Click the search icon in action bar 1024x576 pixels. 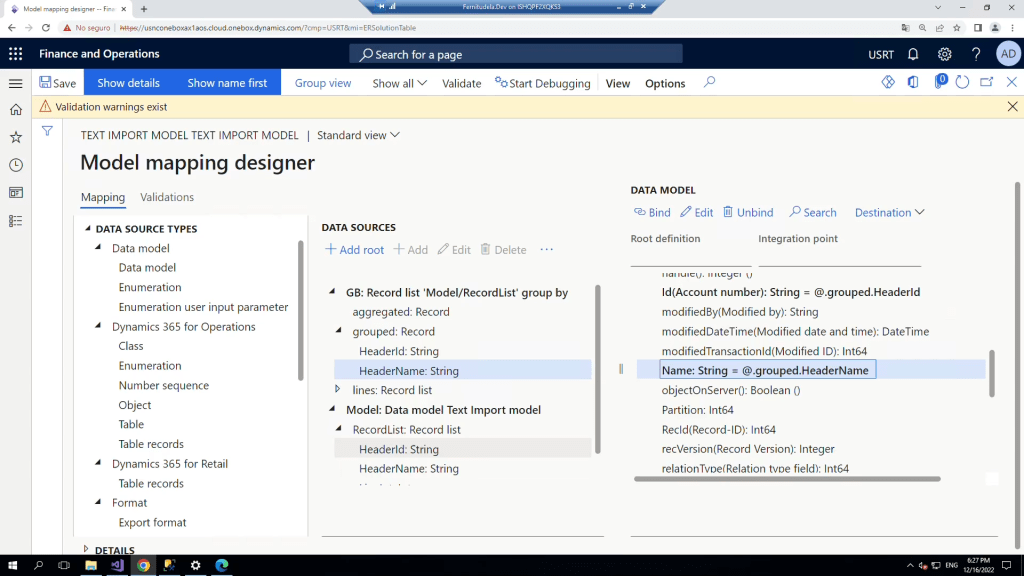pos(709,83)
